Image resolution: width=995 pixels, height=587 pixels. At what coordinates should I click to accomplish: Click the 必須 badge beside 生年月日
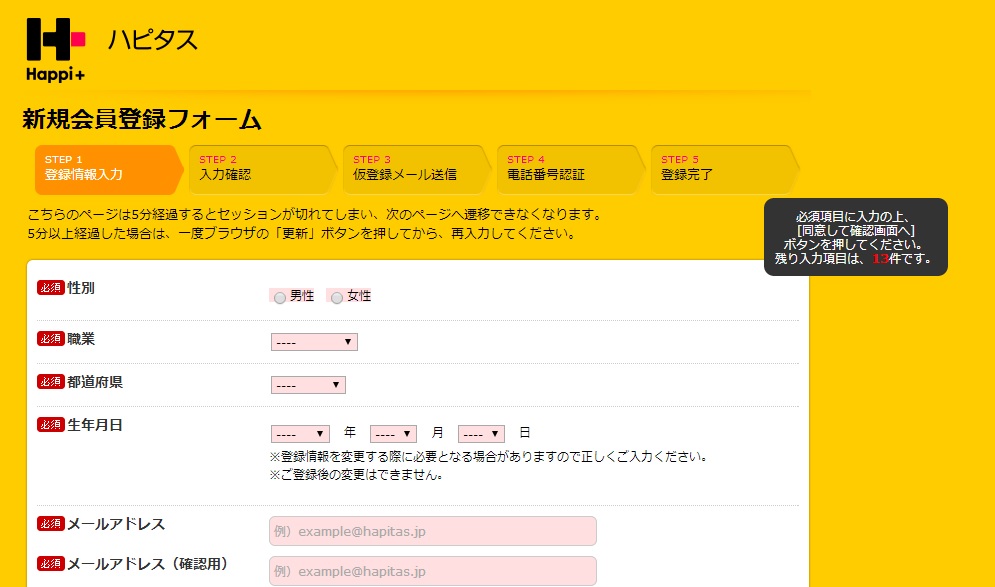click(x=51, y=425)
